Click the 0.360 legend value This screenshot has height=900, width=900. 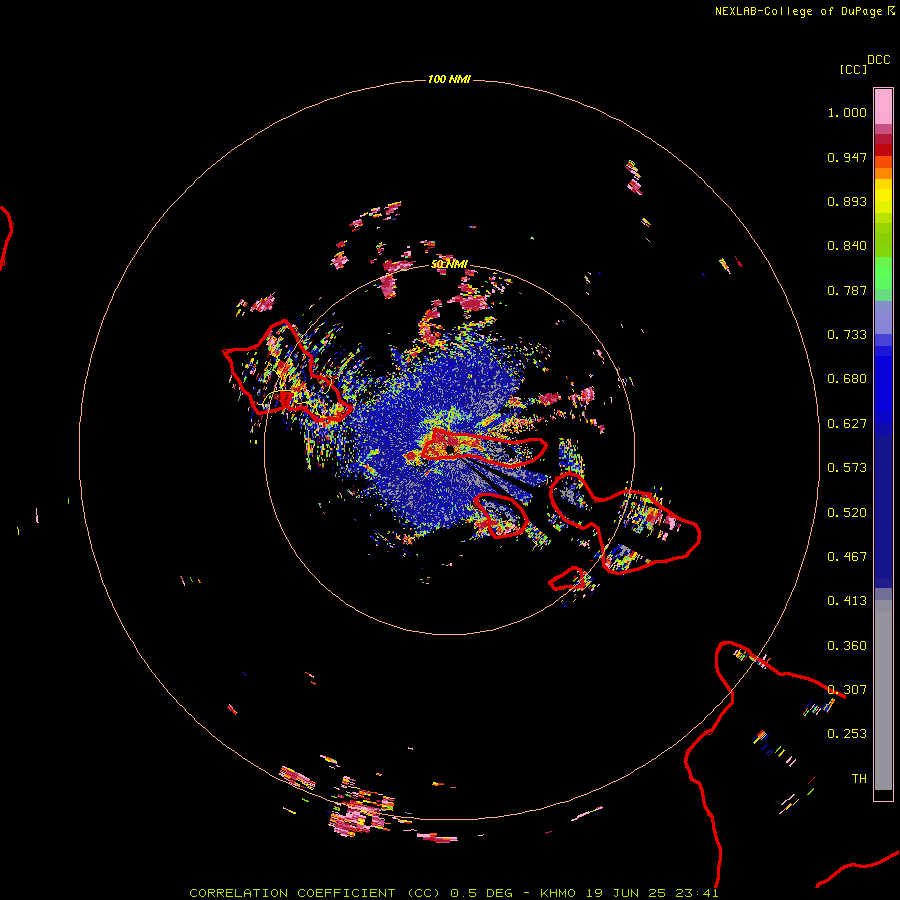(x=847, y=646)
